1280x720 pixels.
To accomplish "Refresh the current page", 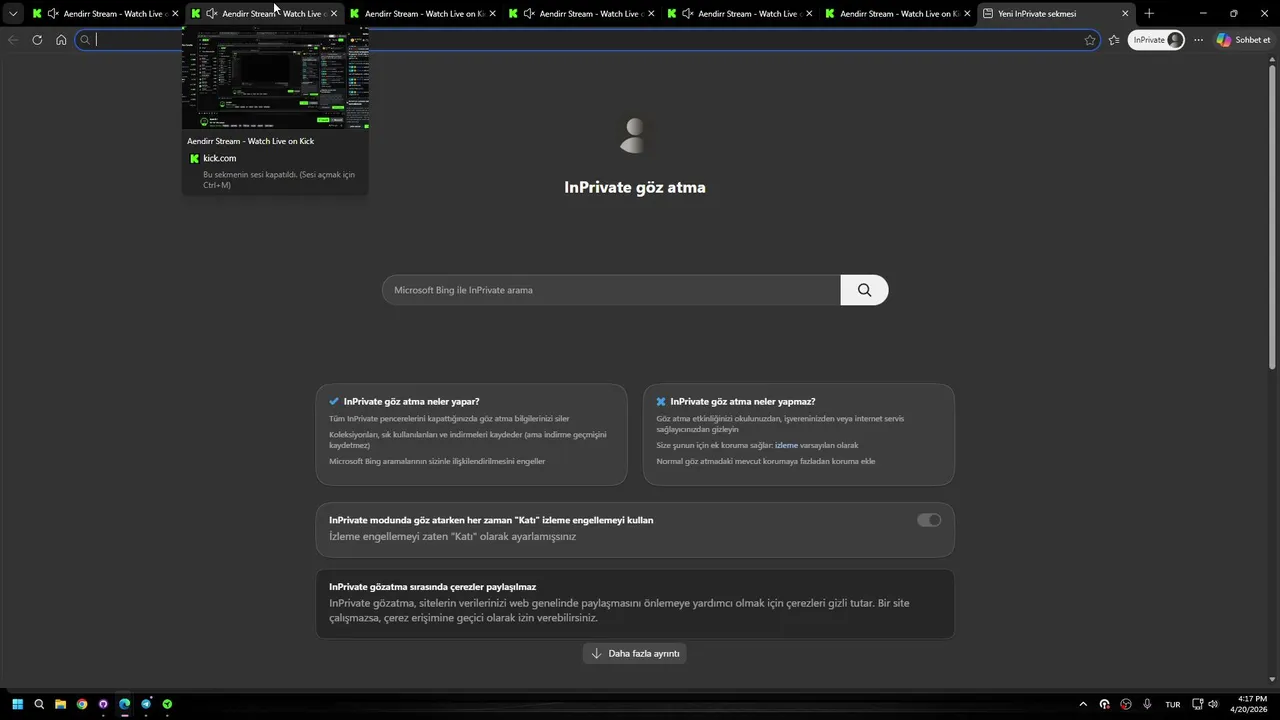I will pos(37,40).
